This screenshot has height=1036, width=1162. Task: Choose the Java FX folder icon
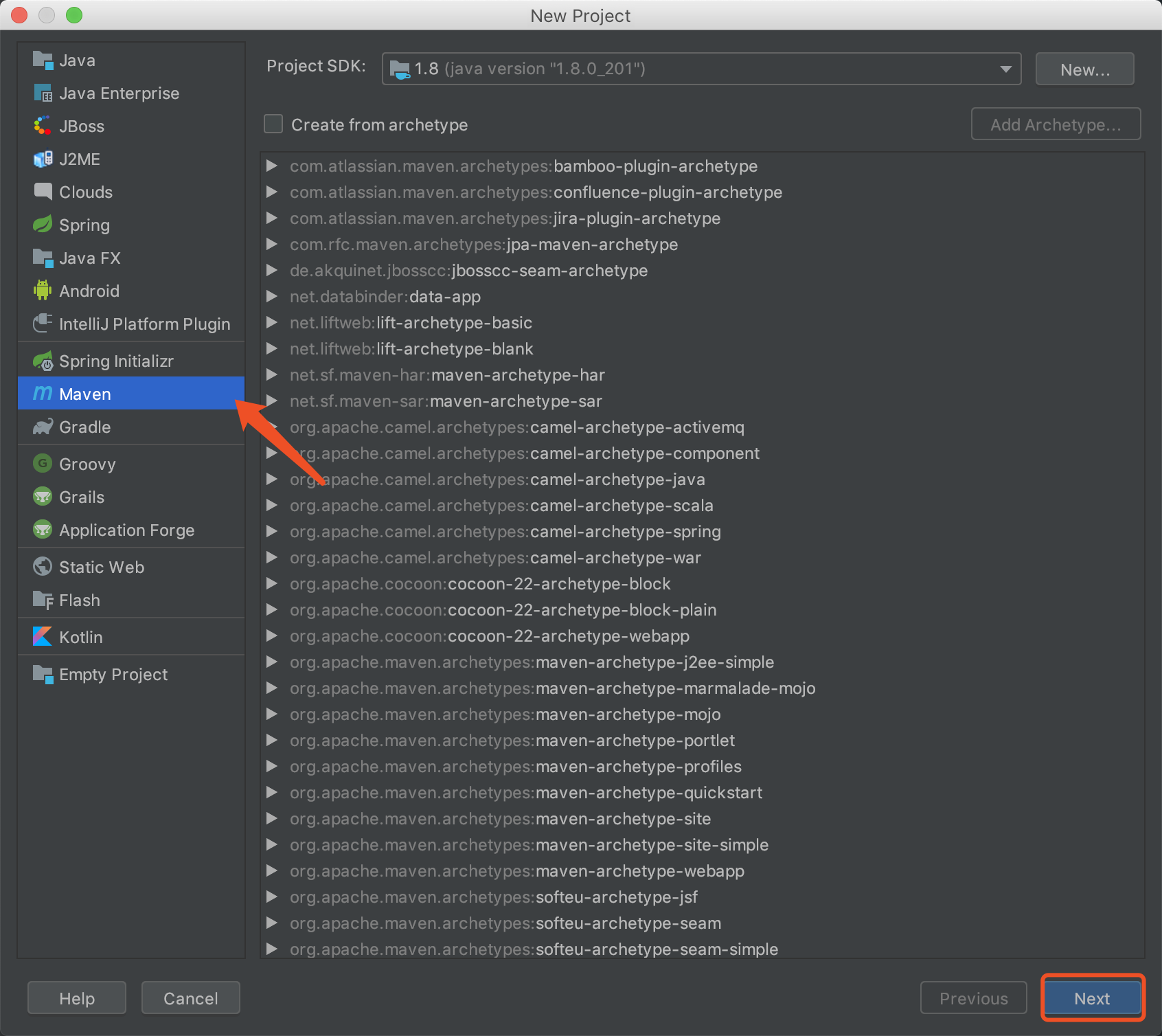click(x=43, y=258)
